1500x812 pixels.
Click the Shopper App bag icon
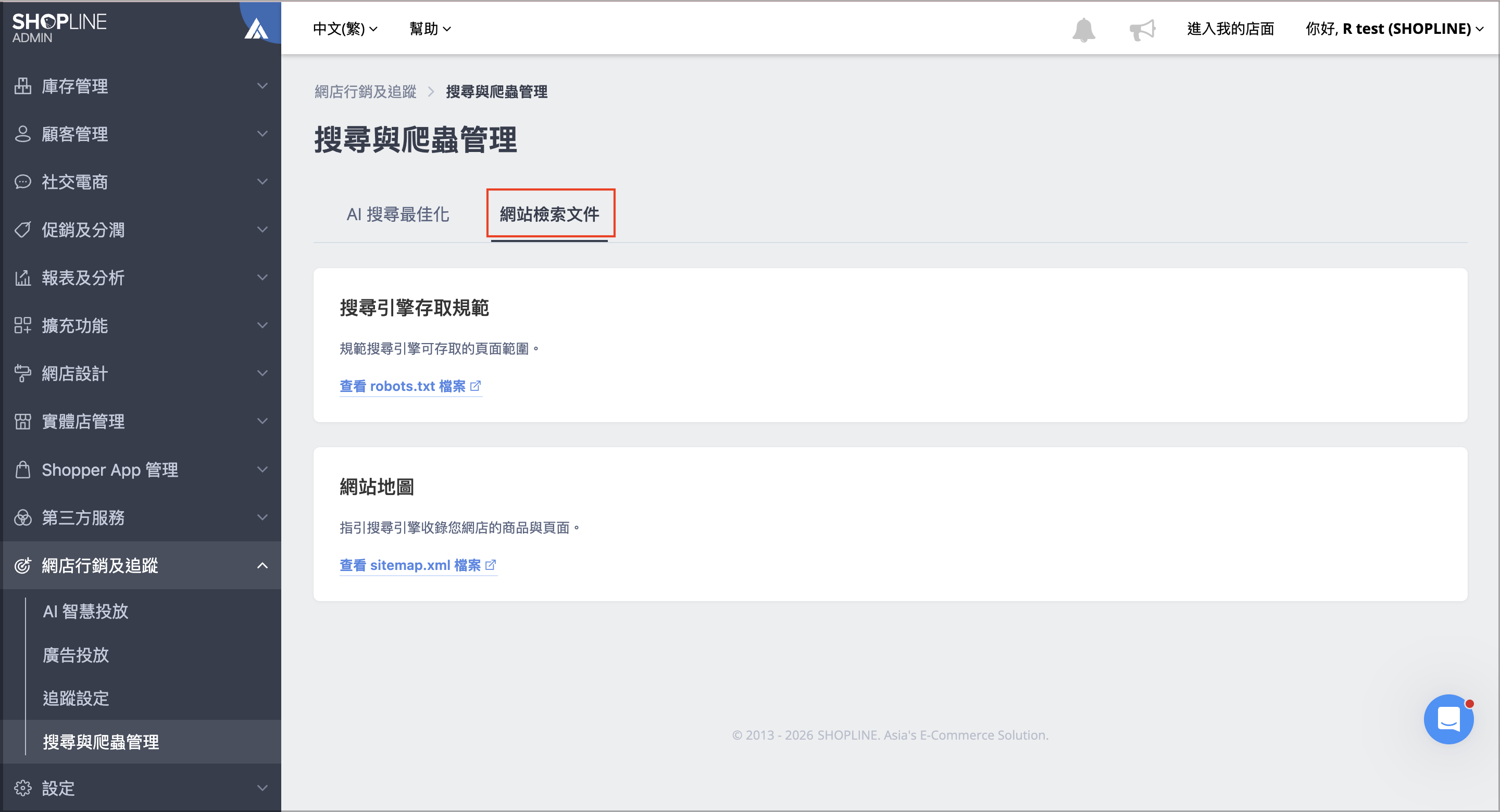[x=23, y=469]
